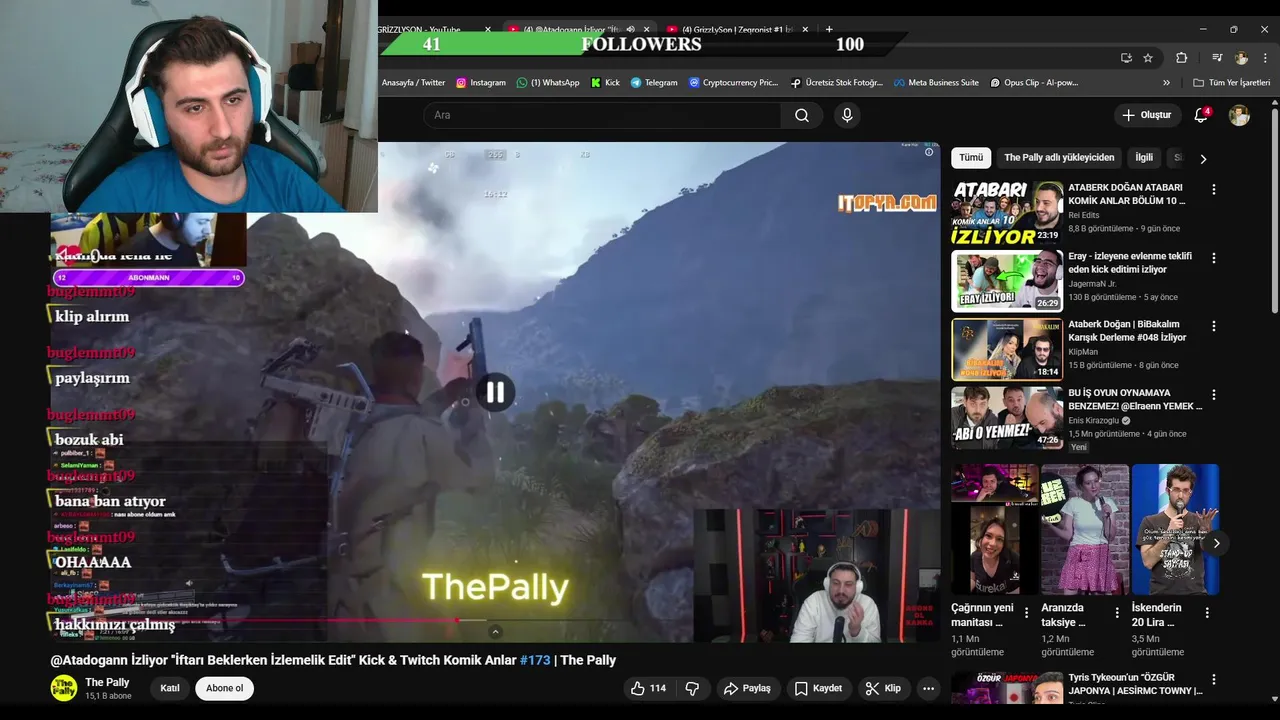The image size is (1280, 720).
Task: Click the Katıl join button
Action: click(170, 688)
